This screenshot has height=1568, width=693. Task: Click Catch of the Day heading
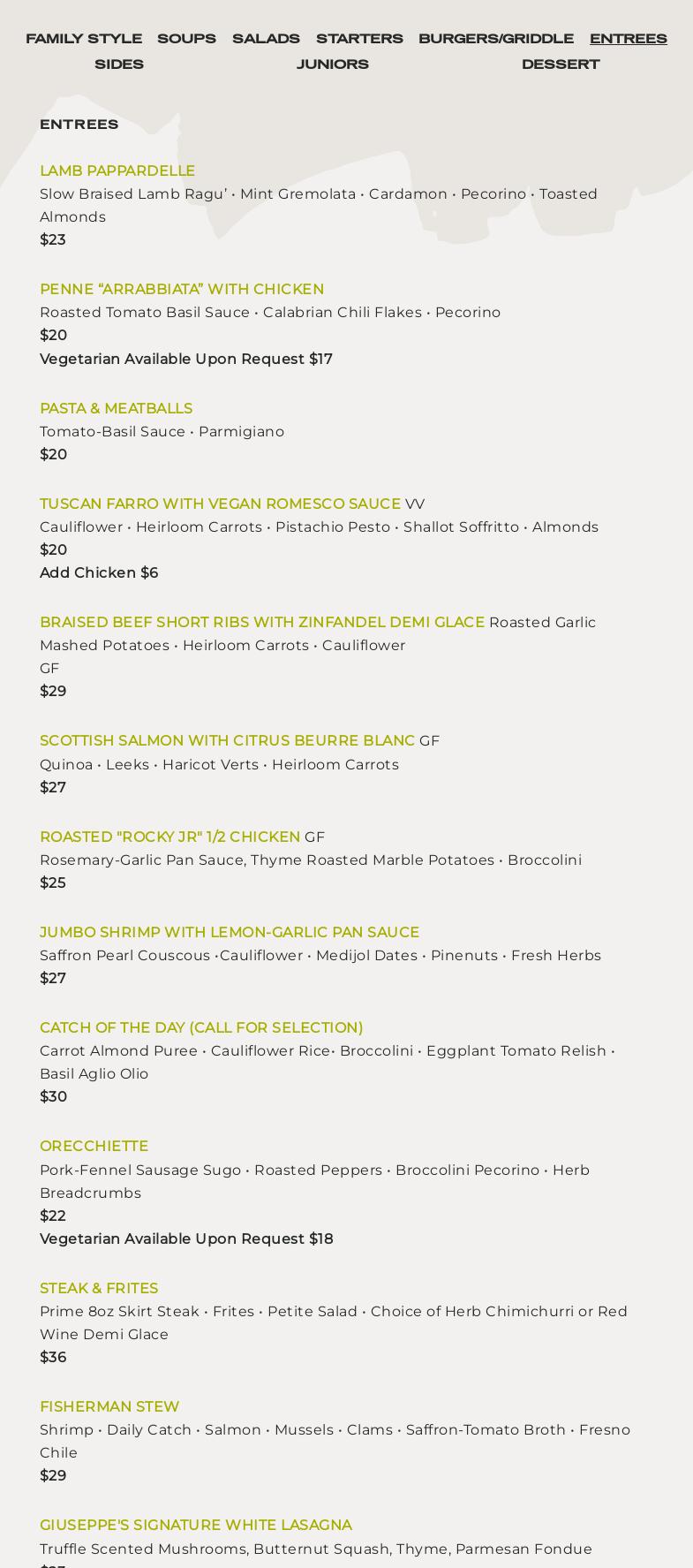201,1027
